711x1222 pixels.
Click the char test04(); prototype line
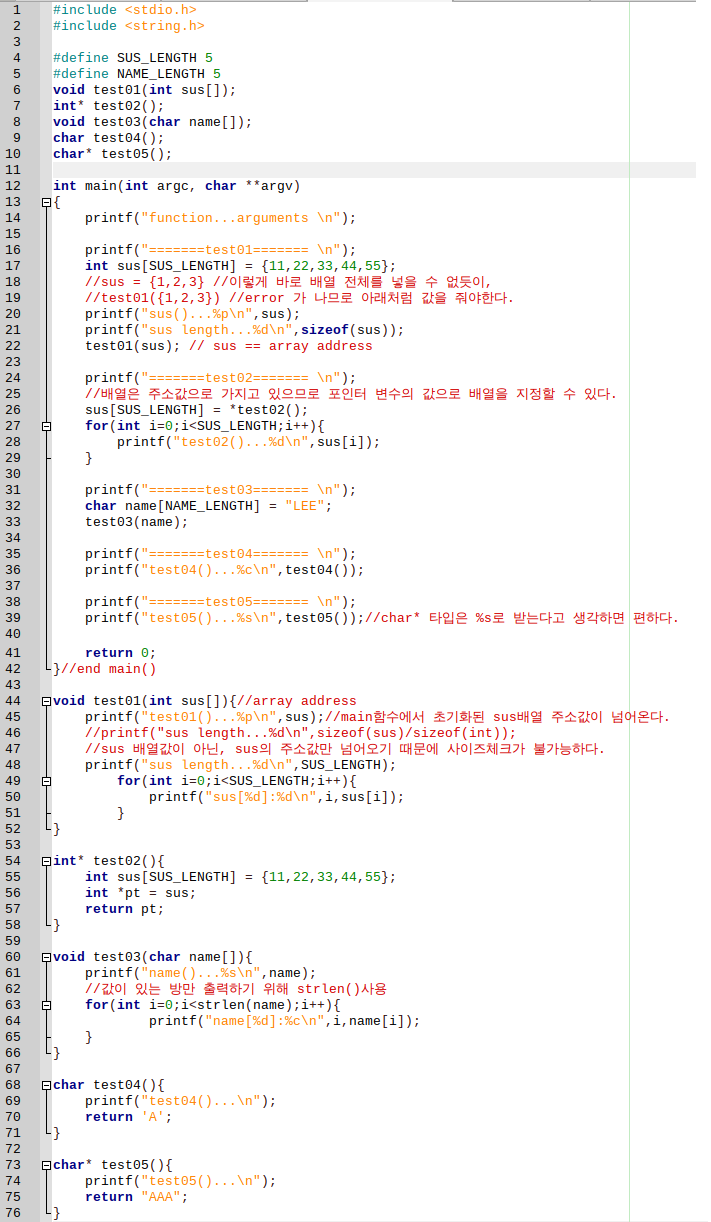109,138
